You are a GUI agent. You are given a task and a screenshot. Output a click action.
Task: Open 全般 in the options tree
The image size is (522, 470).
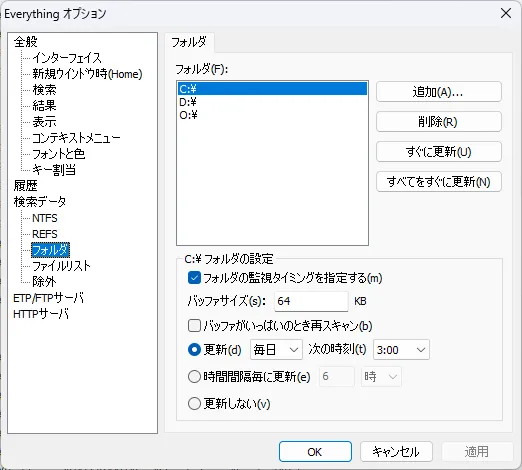[x=26, y=42]
